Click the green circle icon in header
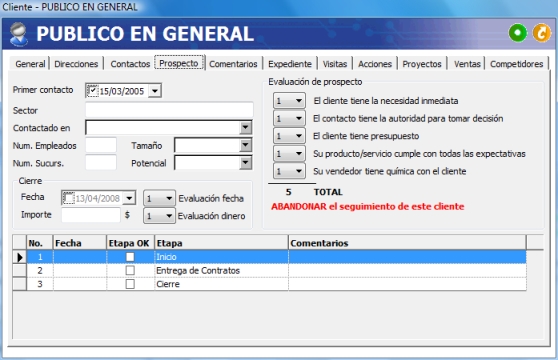 point(518,33)
